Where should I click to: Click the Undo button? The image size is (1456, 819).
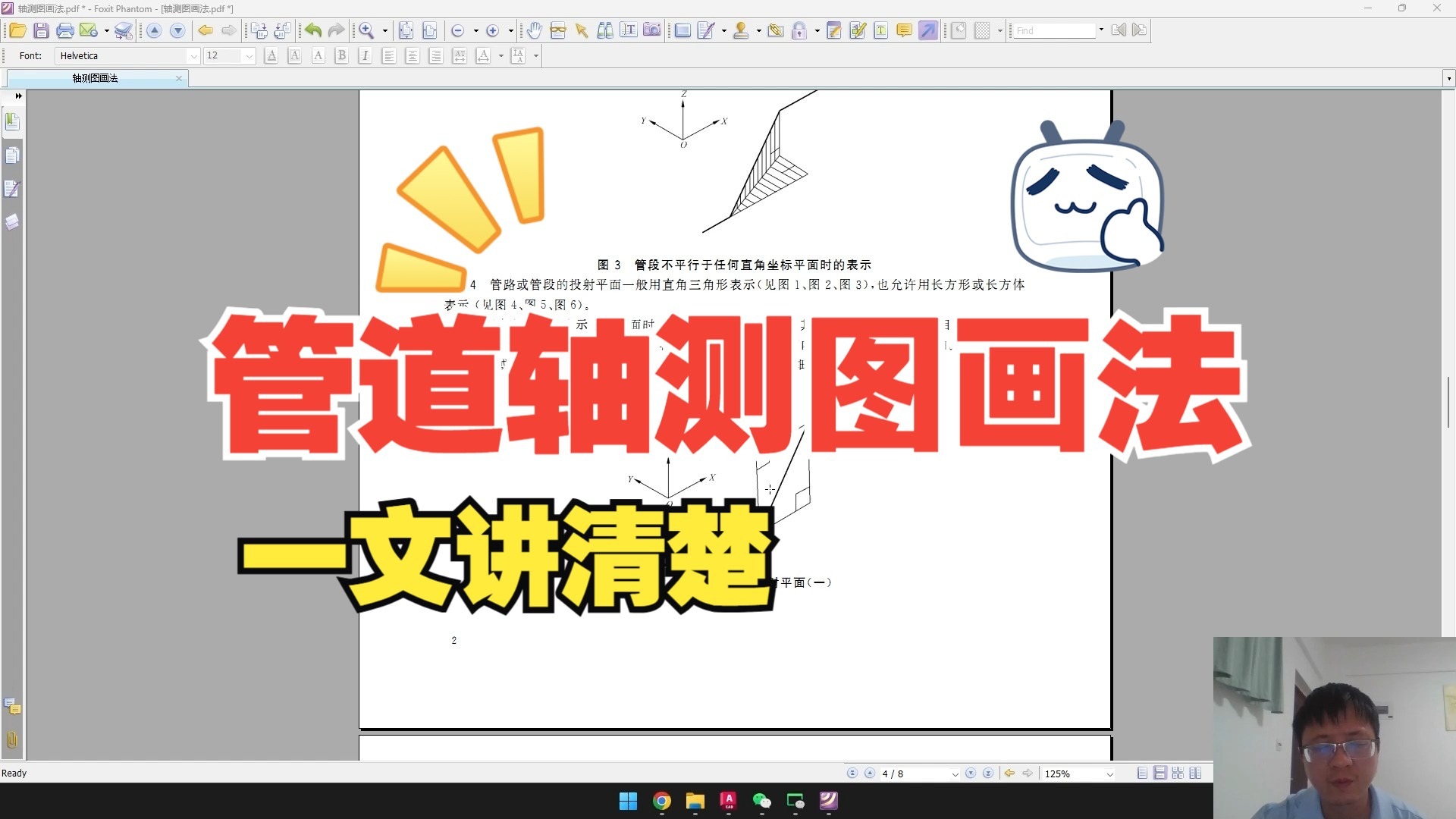312,30
